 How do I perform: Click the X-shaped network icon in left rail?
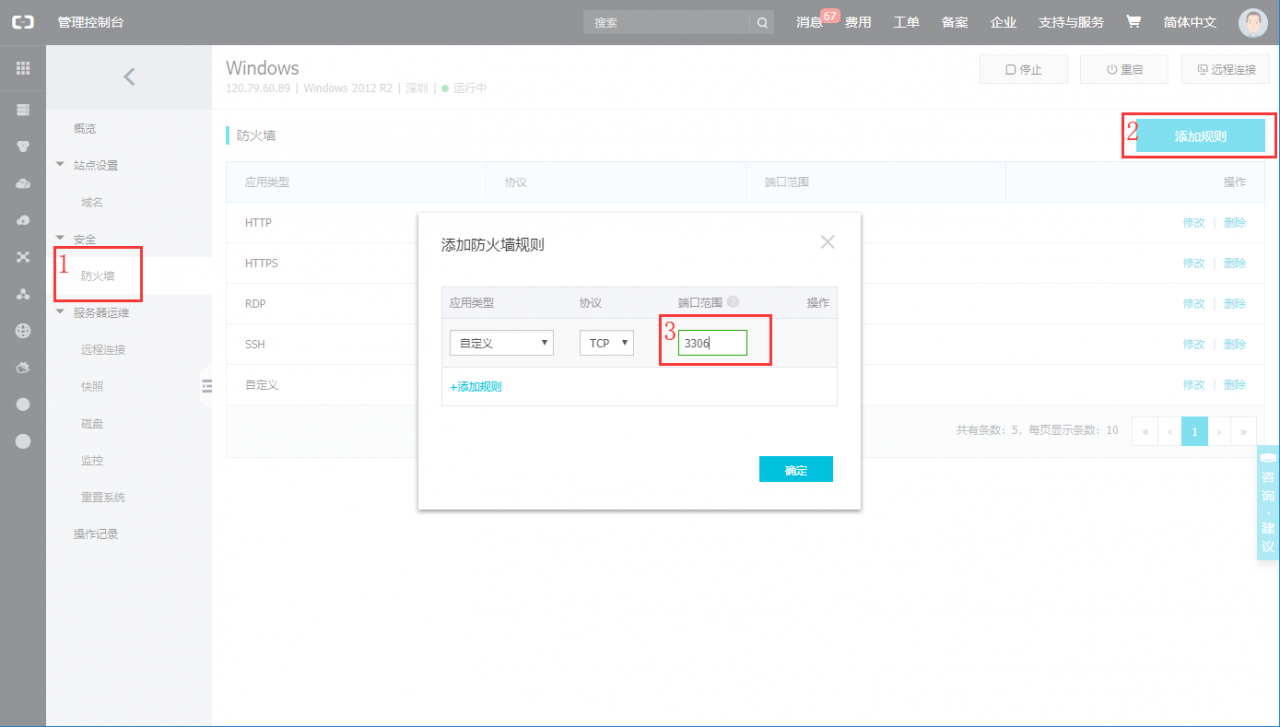pos(23,257)
